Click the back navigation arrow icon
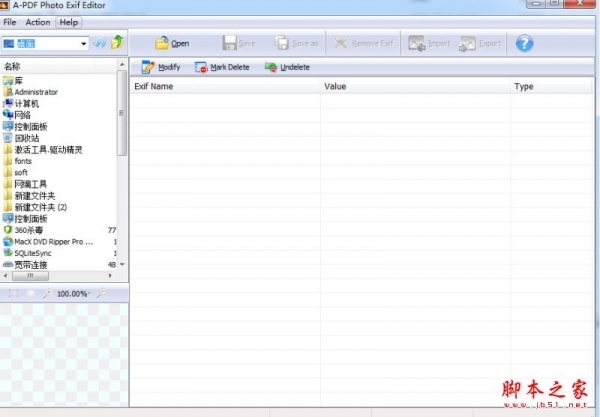 click(99, 42)
